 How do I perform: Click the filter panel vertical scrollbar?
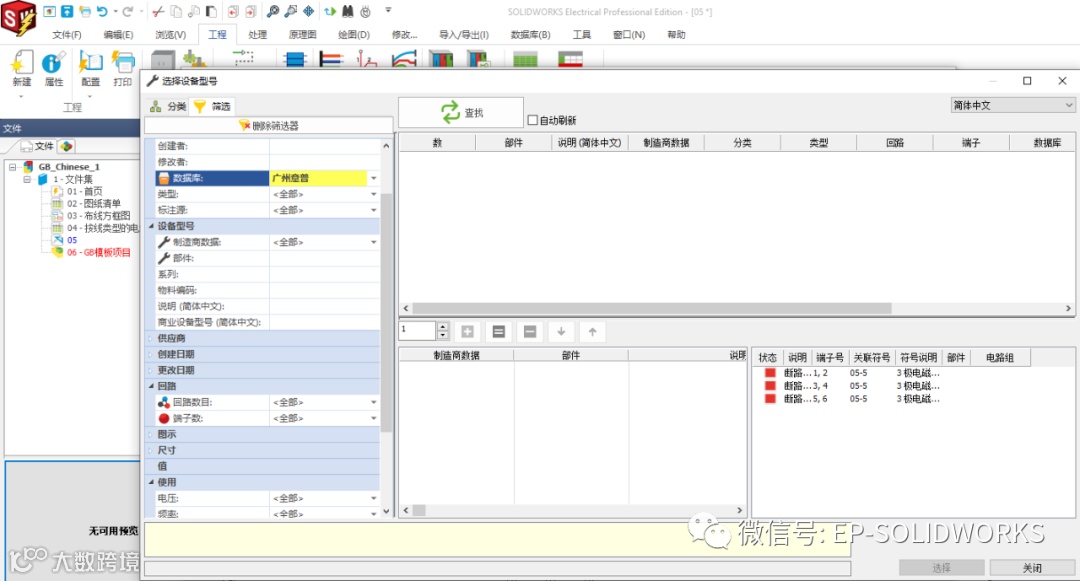point(386,312)
